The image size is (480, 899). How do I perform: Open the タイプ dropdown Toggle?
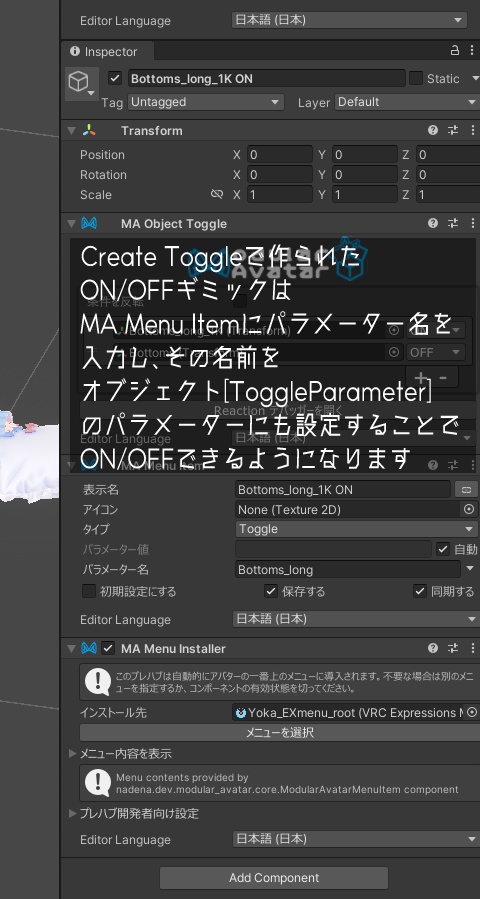pyautogui.click(x=356, y=529)
